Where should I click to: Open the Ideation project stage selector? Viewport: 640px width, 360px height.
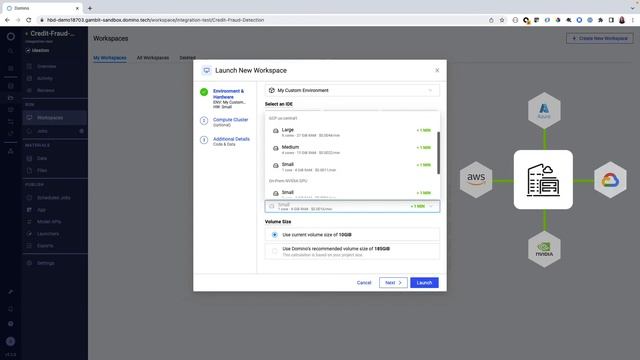click(x=37, y=51)
